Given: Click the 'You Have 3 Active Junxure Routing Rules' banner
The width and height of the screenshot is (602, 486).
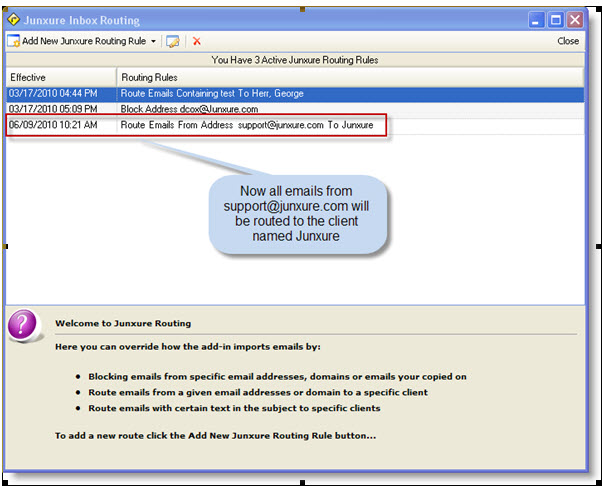Looking at the screenshot, I should pyautogui.click(x=295, y=60).
